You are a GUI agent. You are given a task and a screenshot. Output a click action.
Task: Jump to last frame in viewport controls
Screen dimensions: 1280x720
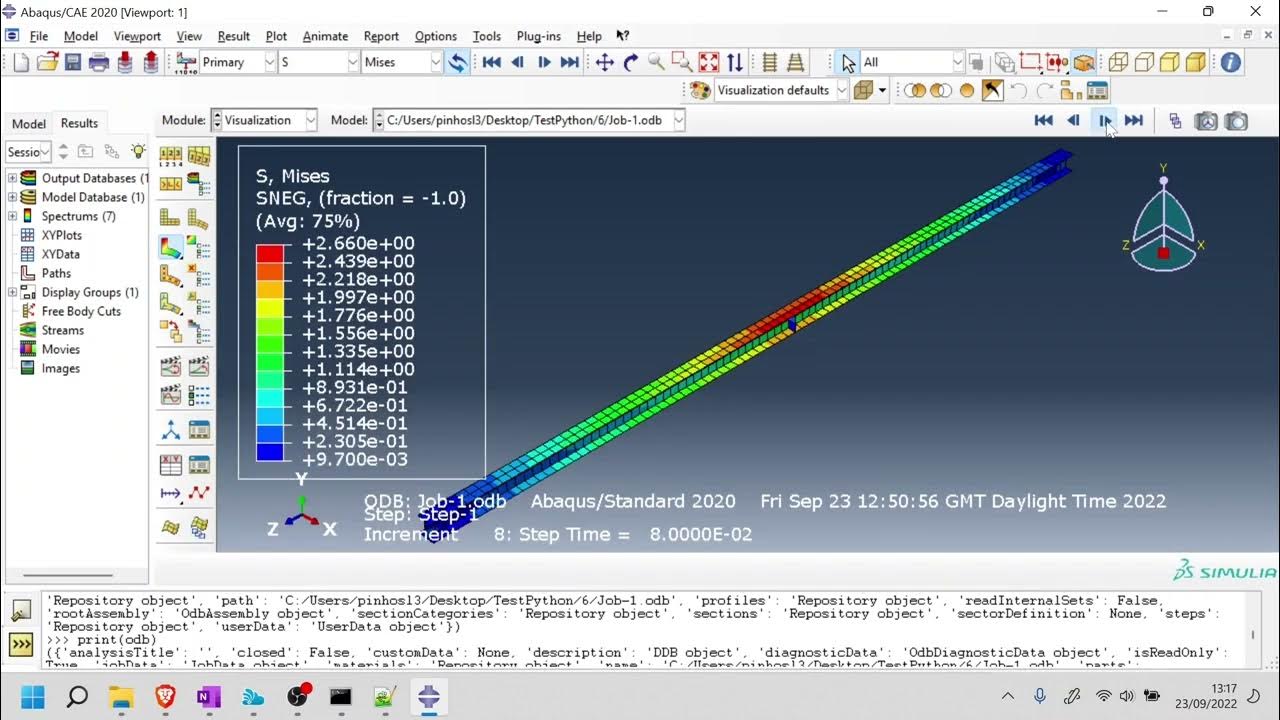tap(1134, 121)
